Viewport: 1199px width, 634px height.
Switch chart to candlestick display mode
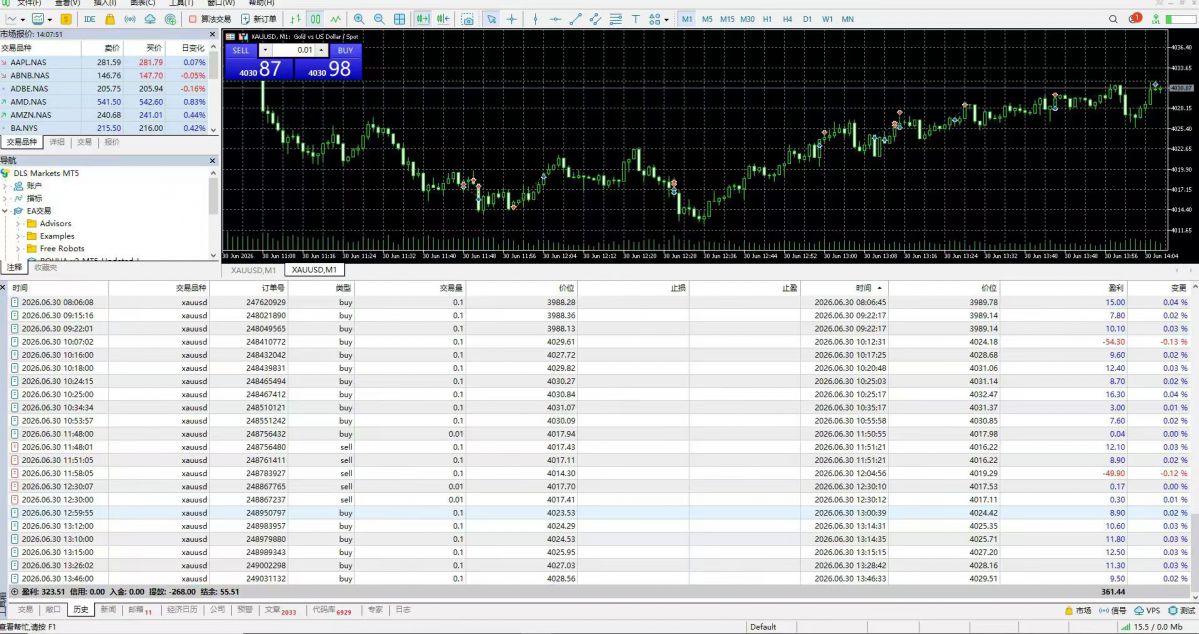tap(315, 19)
